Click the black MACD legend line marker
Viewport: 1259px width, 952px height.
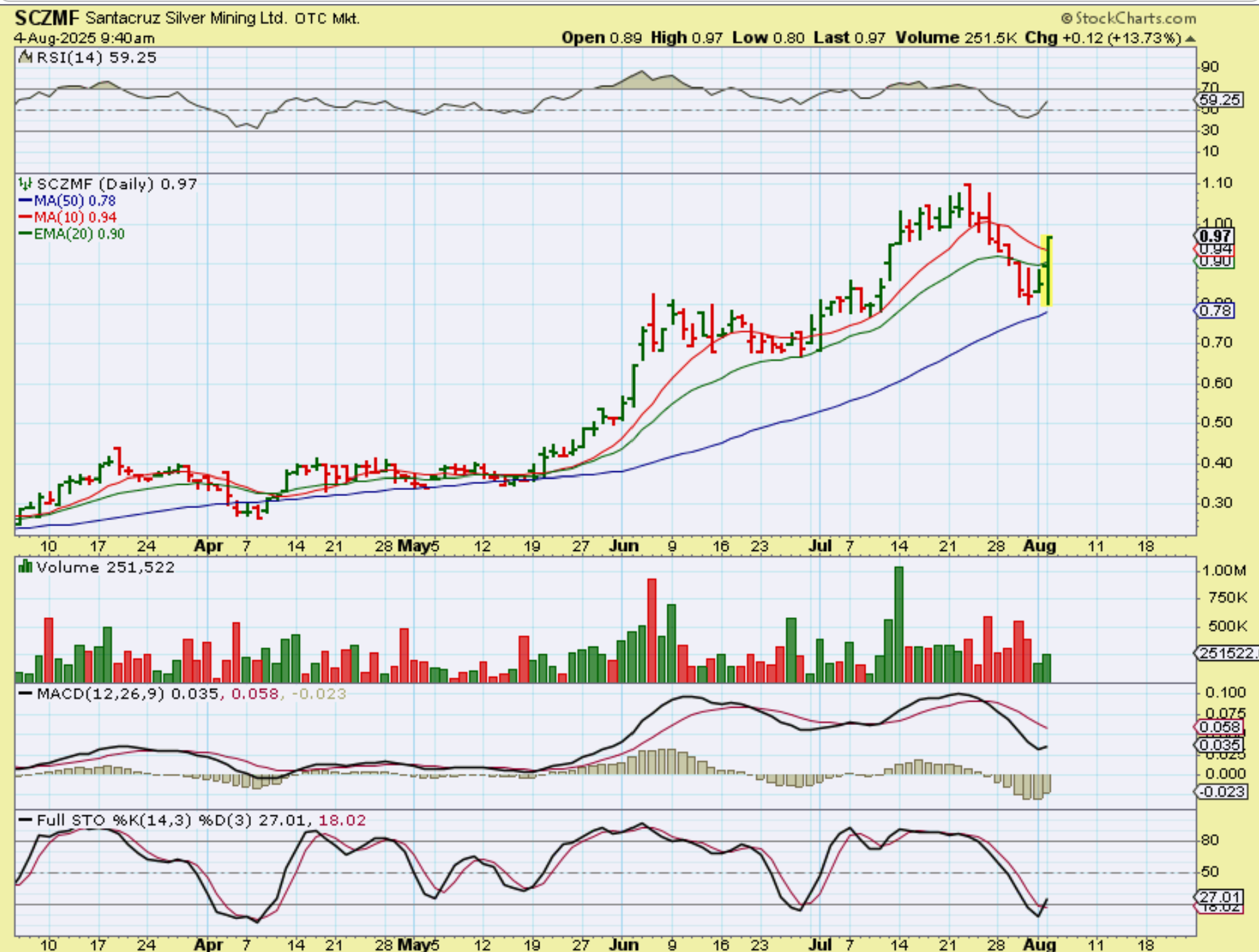click(x=26, y=694)
